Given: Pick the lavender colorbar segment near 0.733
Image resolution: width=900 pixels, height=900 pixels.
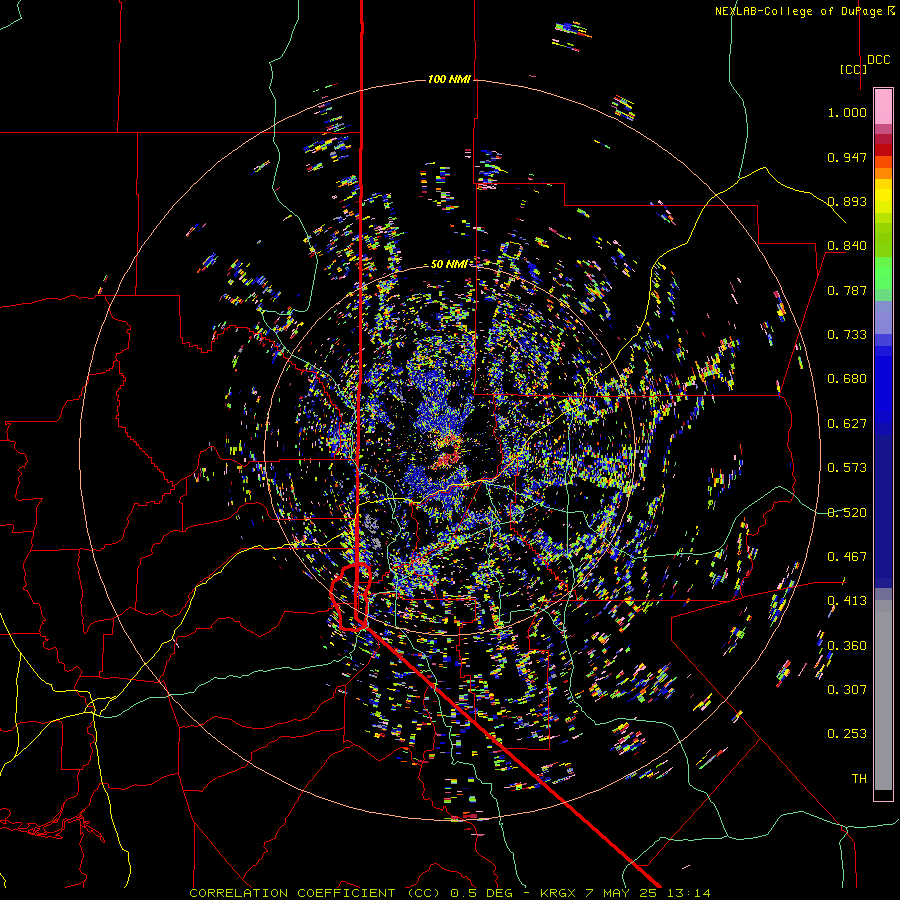Looking at the screenshot, I should point(883,317).
